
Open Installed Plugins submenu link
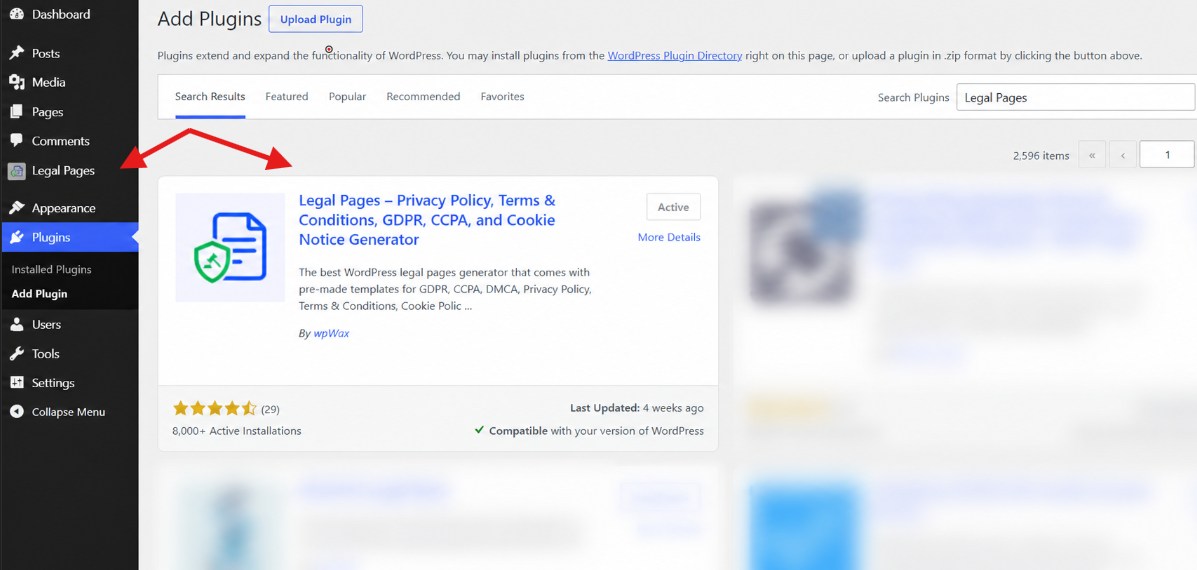click(x=51, y=269)
